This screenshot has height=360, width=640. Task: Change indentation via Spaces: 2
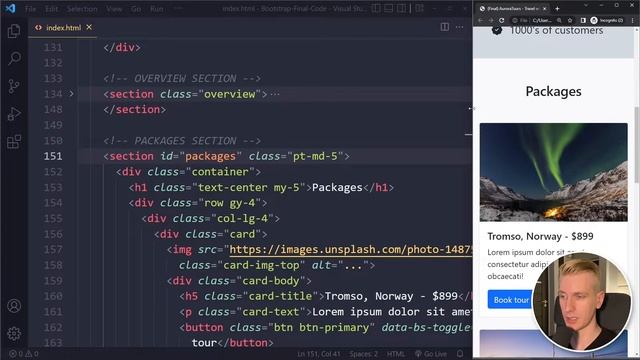(363, 354)
